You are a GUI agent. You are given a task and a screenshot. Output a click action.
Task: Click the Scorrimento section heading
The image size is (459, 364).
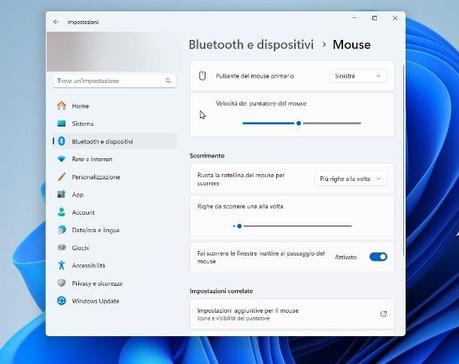coord(207,156)
